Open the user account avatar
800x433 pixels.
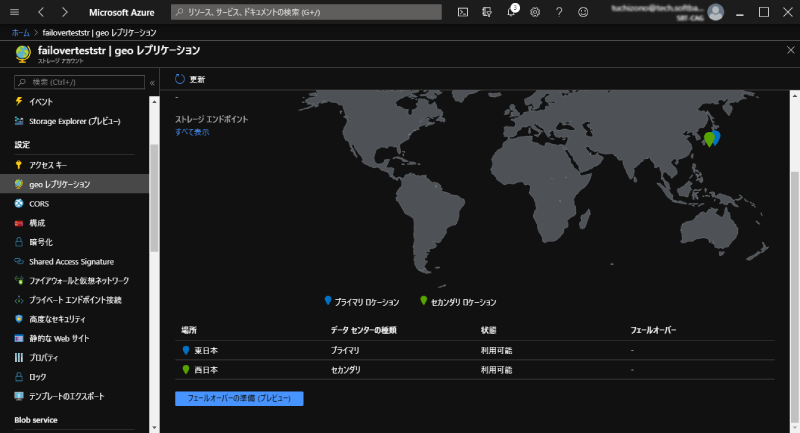(x=715, y=12)
